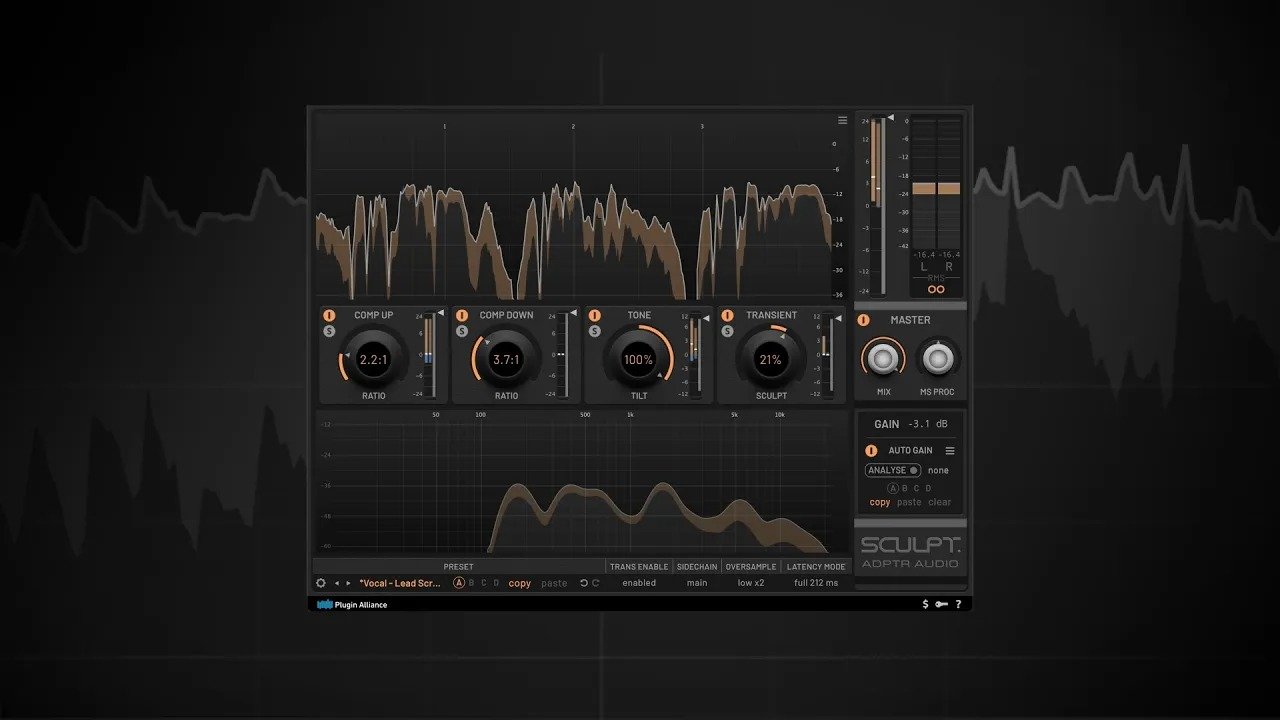Click the Plugin Alliance logo
1280x720 pixels.
pos(352,605)
